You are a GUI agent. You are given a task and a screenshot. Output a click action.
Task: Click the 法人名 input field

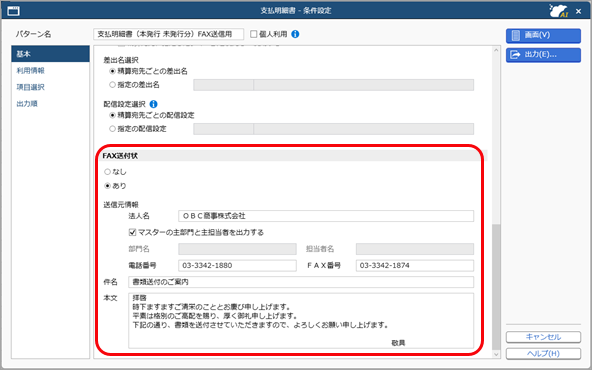pyautogui.click(x=326, y=216)
